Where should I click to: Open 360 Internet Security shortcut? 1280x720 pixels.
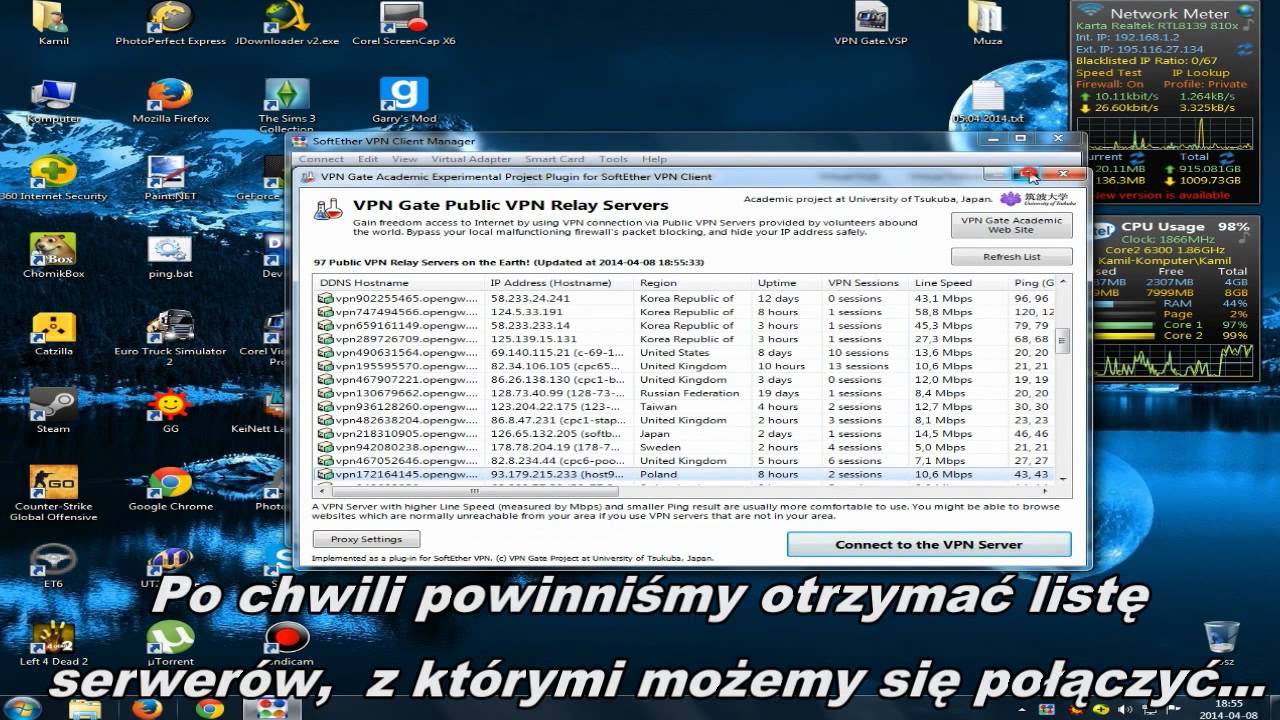pyautogui.click(x=53, y=179)
